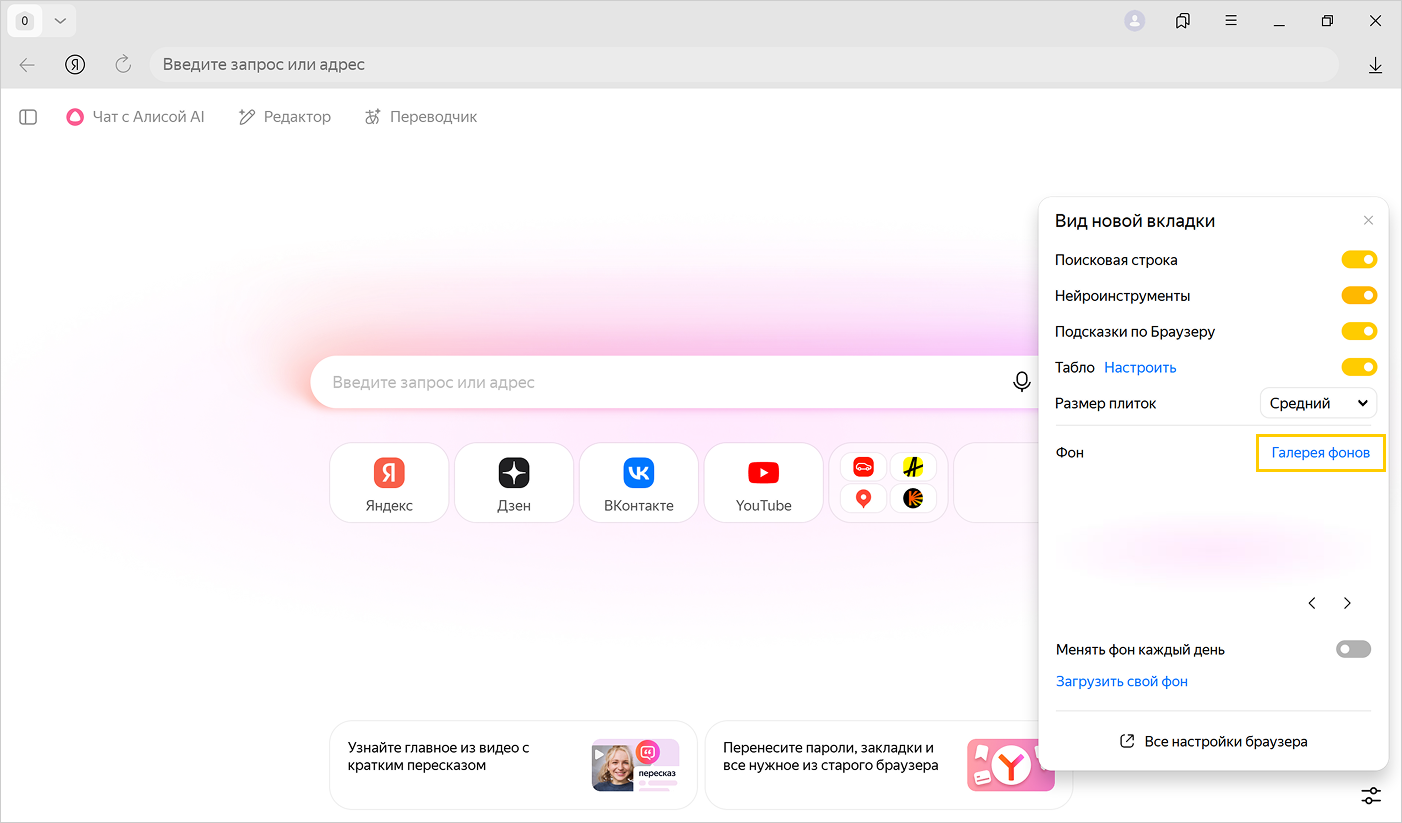The width and height of the screenshot is (1402, 823).
Task: Click Все настройки браузера
Action: coord(1213,742)
